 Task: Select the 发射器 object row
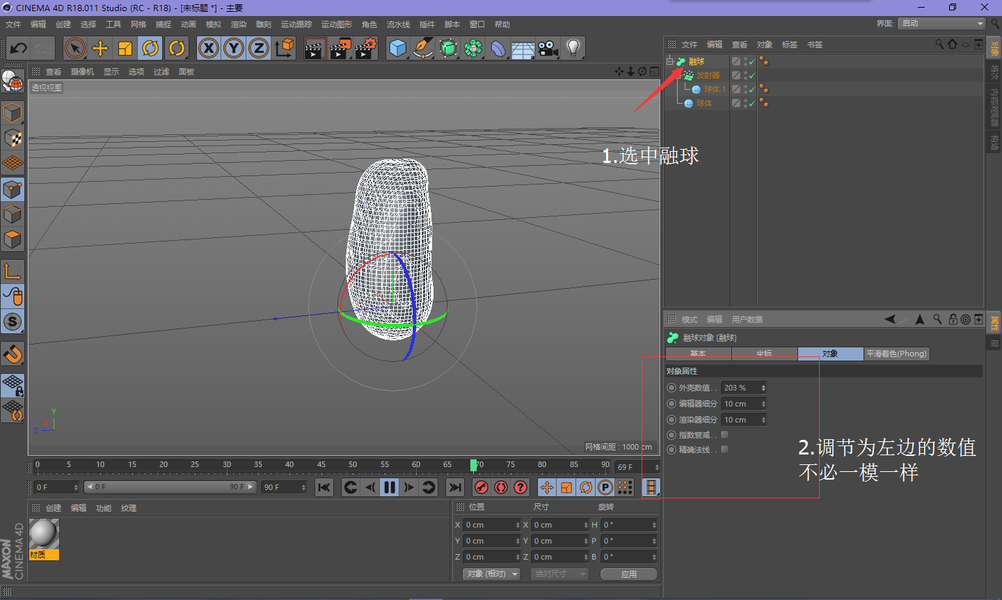coord(707,75)
